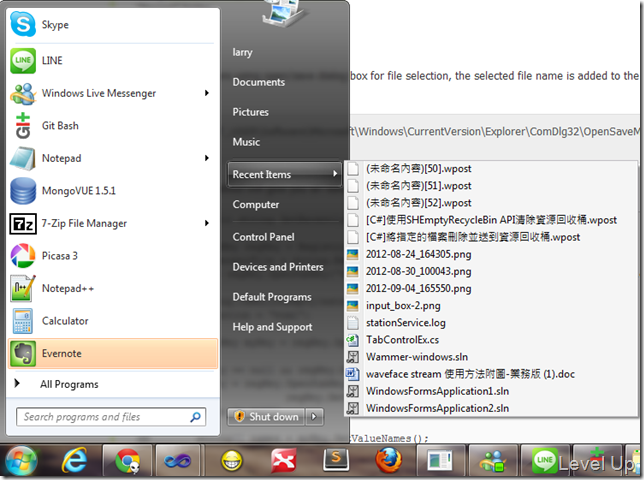Open Internet Explorer from the taskbar
Image resolution: width=644 pixels, height=480 pixels.
coord(74,460)
